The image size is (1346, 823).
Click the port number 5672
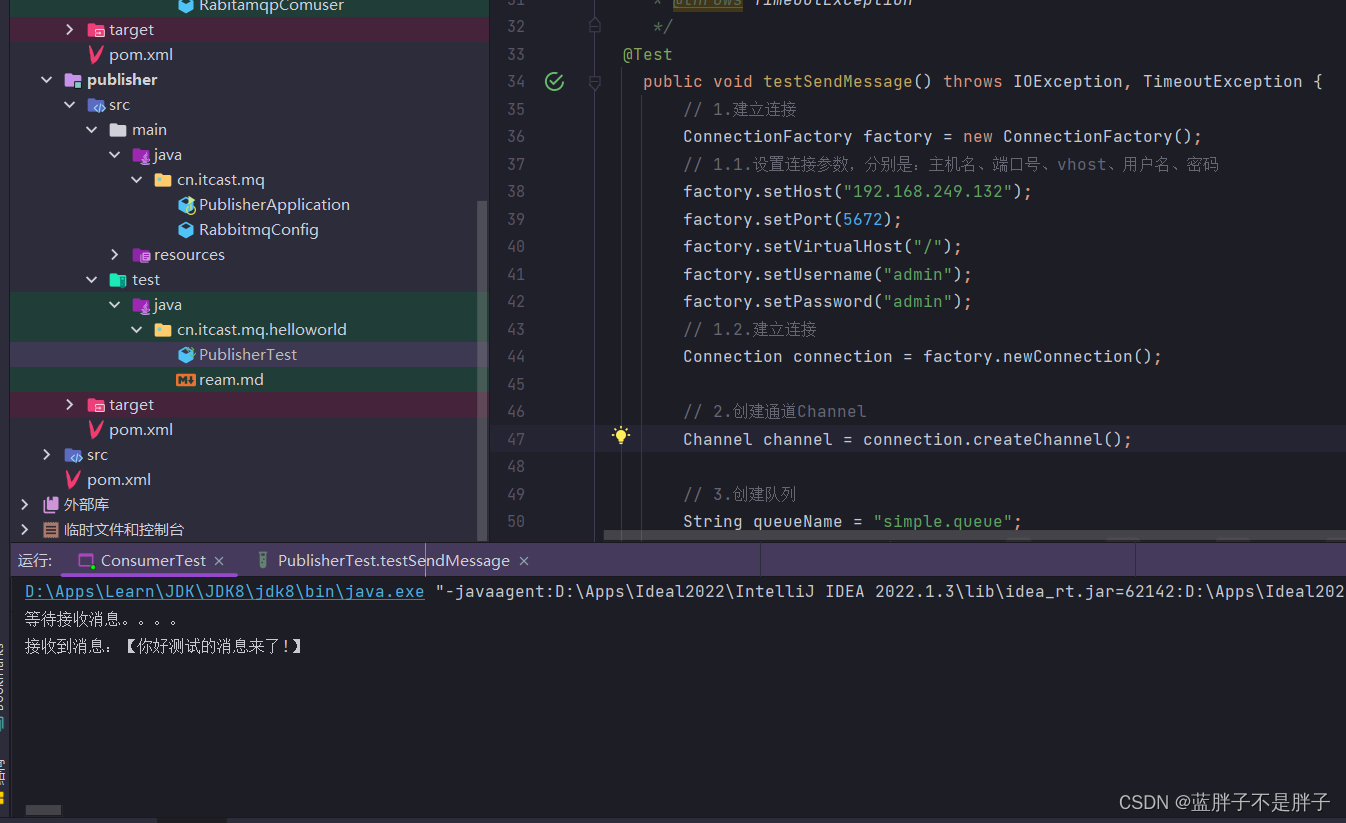(863, 219)
